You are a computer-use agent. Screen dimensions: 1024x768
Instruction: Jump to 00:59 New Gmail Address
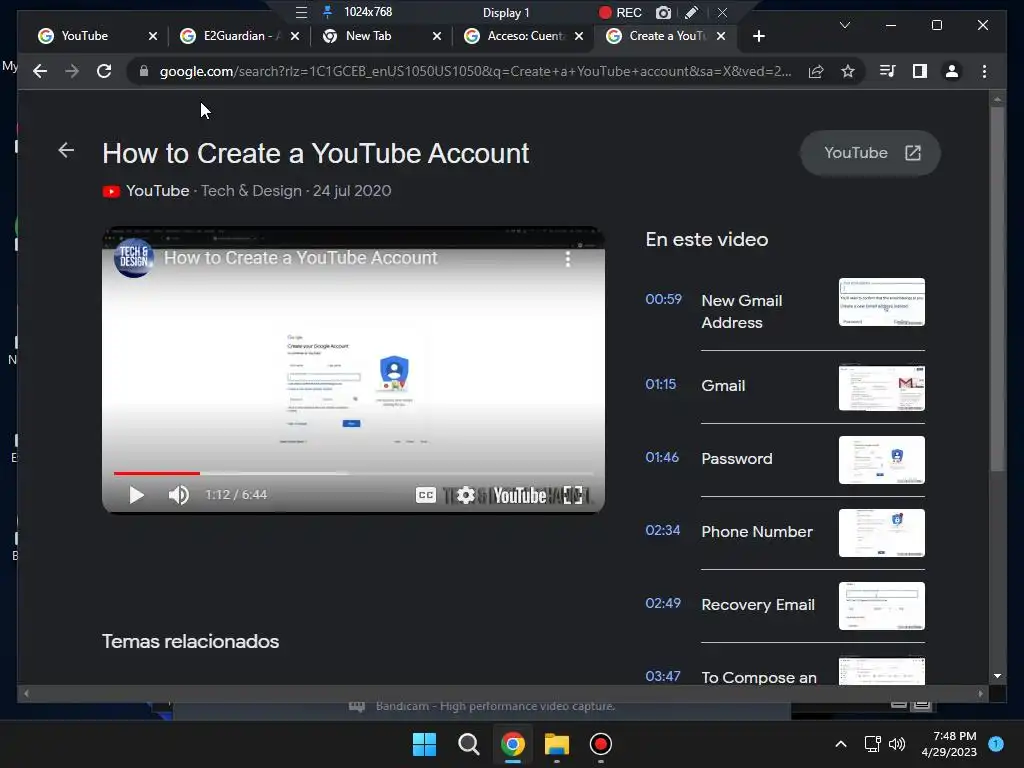point(785,311)
